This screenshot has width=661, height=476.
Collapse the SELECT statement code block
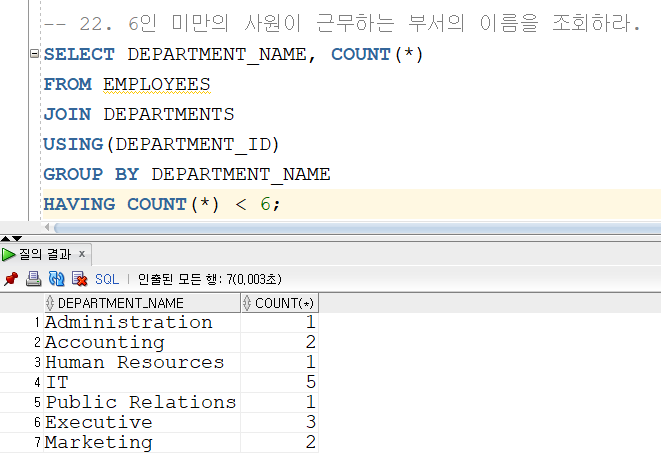pyautogui.click(x=35, y=54)
